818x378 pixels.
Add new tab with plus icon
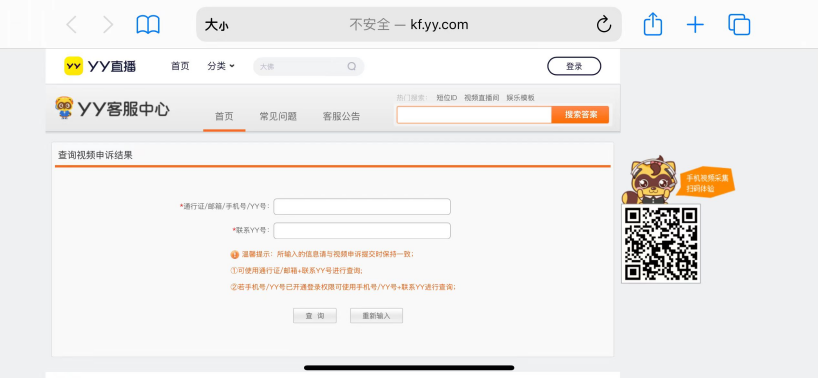[695, 25]
